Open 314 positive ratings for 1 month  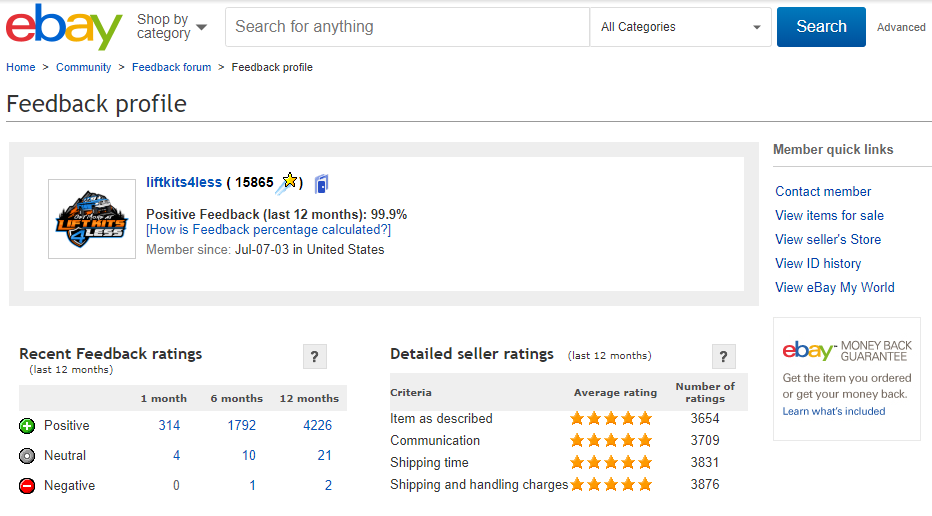click(169, 426)
